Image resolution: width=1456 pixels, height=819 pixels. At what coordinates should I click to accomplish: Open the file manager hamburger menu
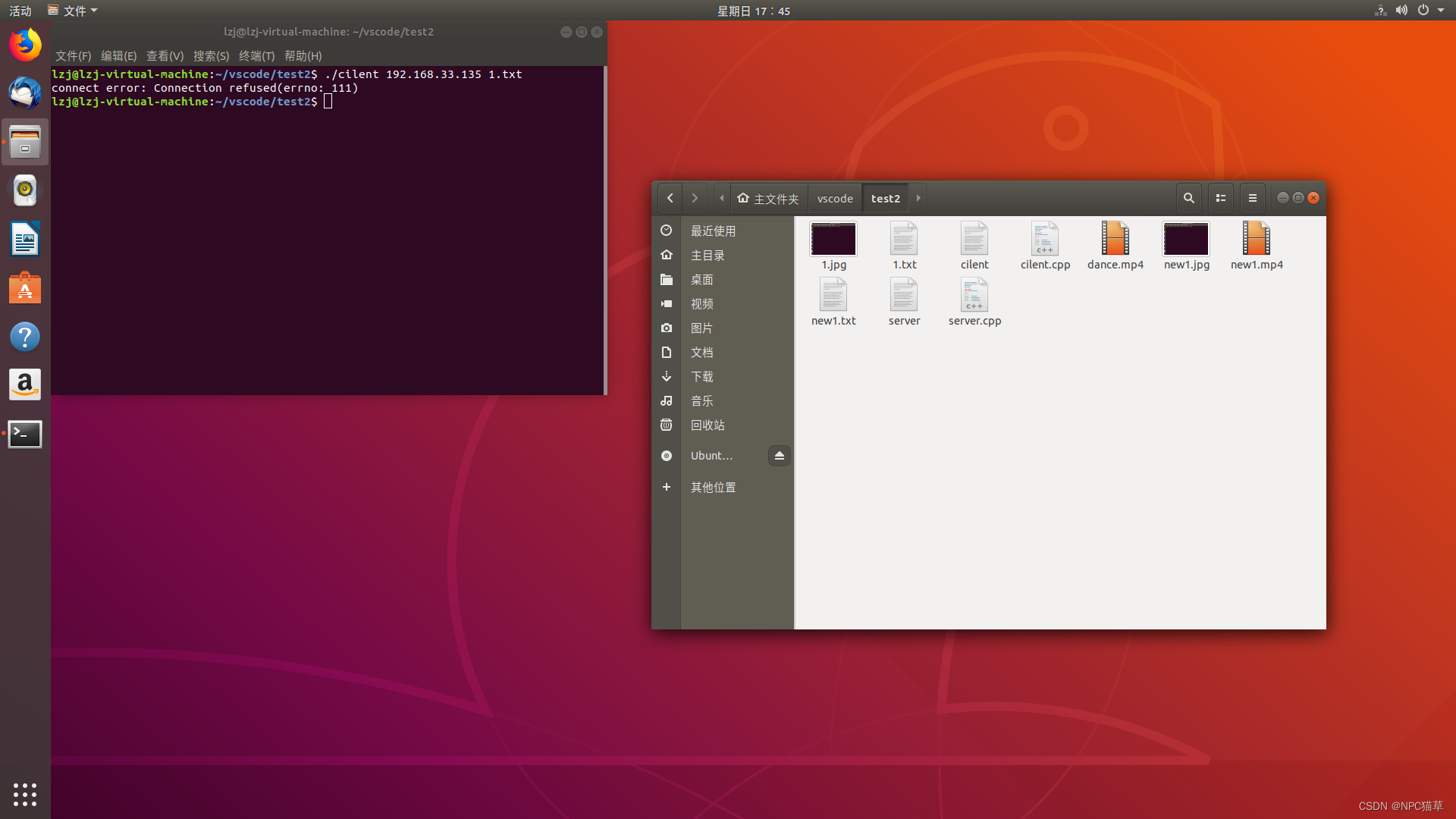tap(1253, 198)
